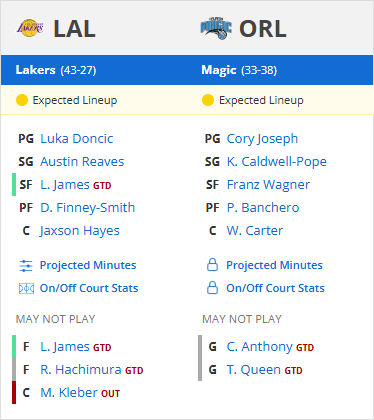Open Lakers Projected Minutes
Image resolution: width=374 pixels, height=420 pixels.
pyautogui.click(x=88, y=265)
